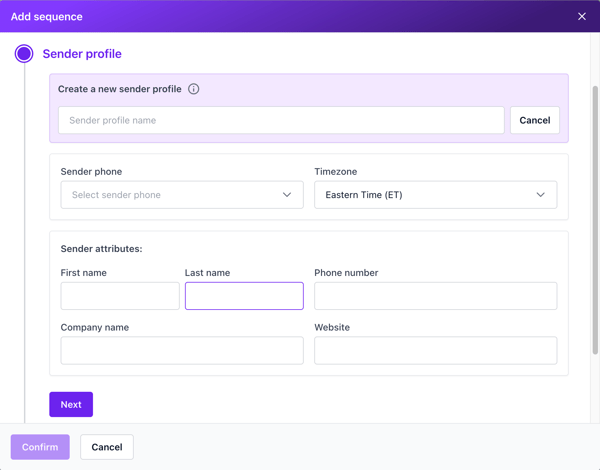This screenshot has width=600, height=470.
Task: Click the dialog's vertical scrollbar
Action: coord(595,220)
